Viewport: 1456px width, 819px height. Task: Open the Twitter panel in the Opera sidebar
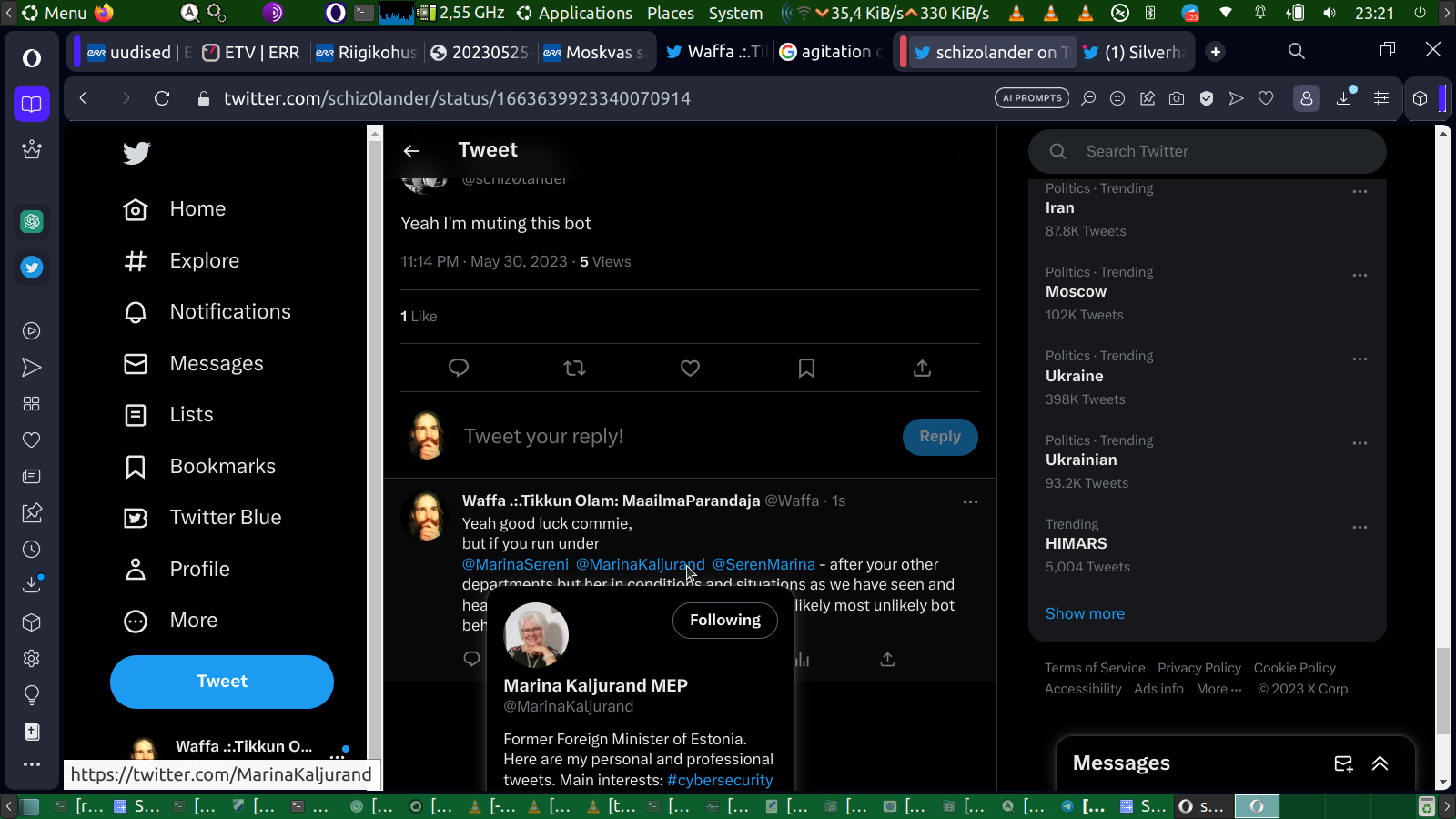pos(32,268)
